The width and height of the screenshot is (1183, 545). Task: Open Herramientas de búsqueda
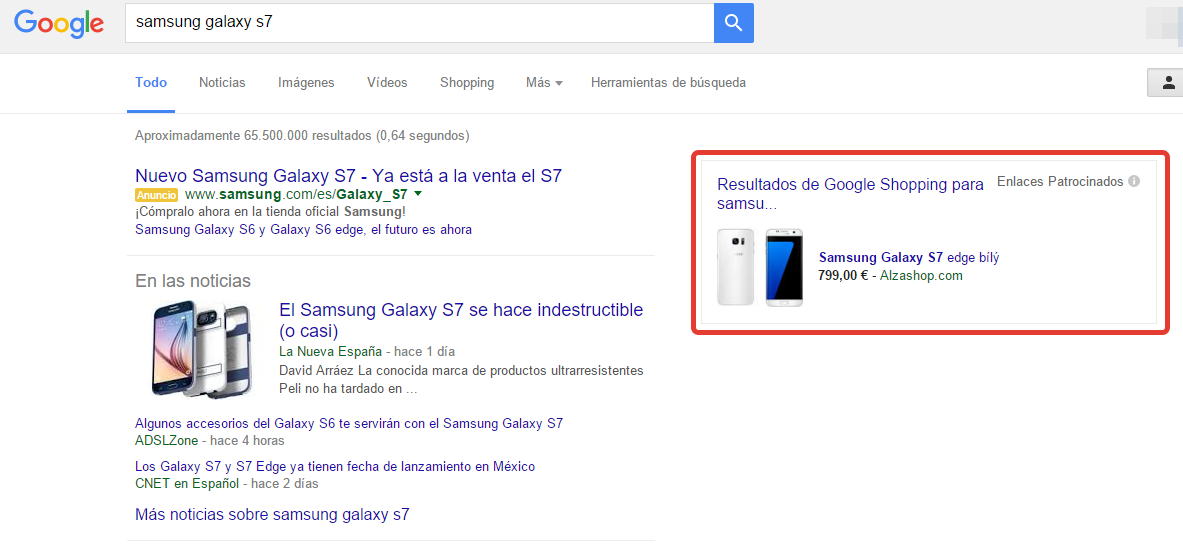click(668, 83)
